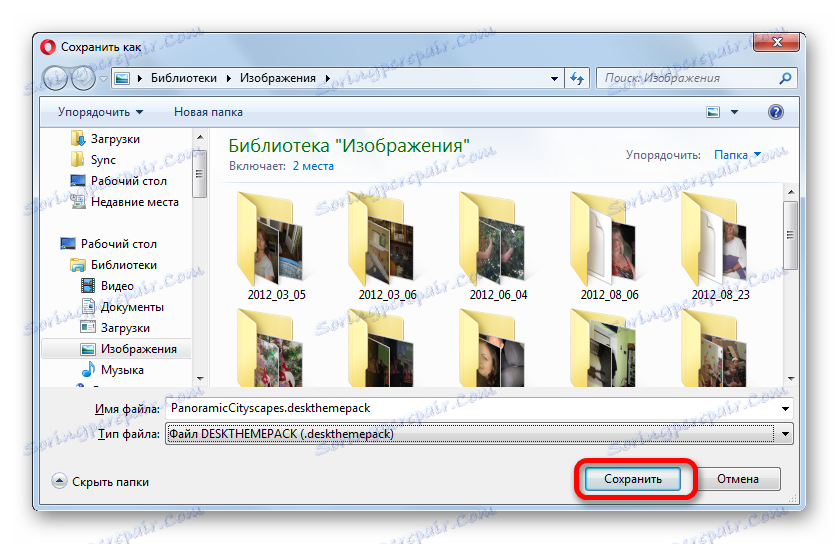Click the 2 места link
839x544 pixels.
[313, 166]
